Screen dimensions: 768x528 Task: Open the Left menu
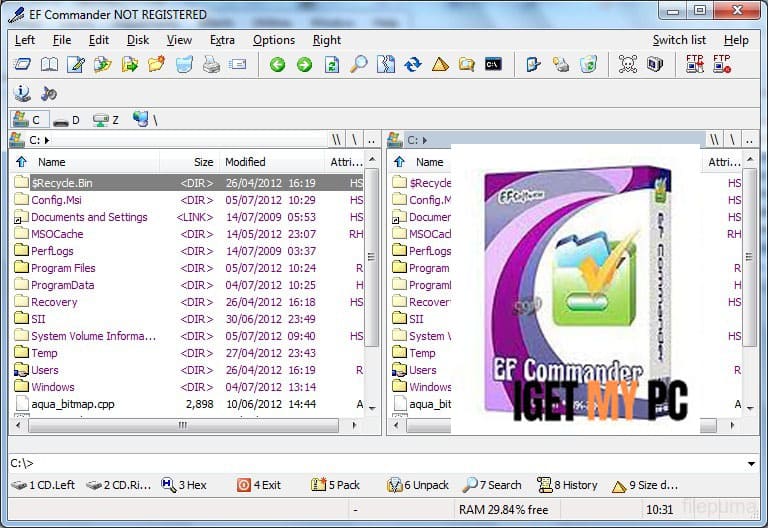click(24, 40)
